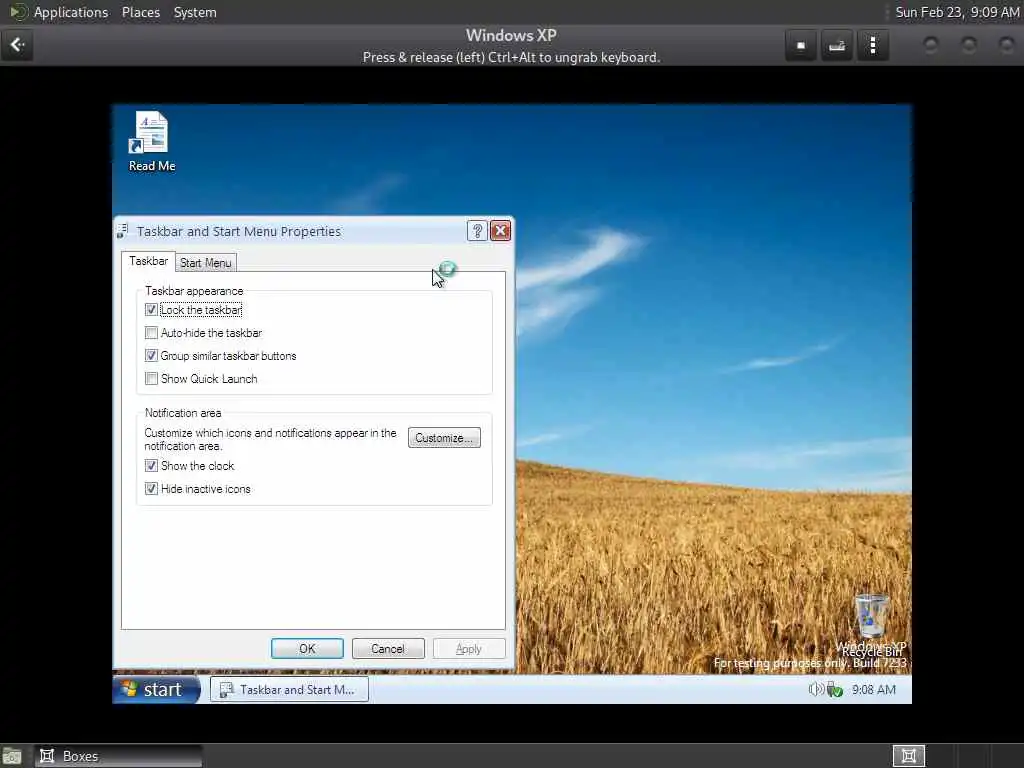Toggle Group similar taskbar buttons checkbox
The width and height of the screenshot is (1024, 768).
pos(151,355)
